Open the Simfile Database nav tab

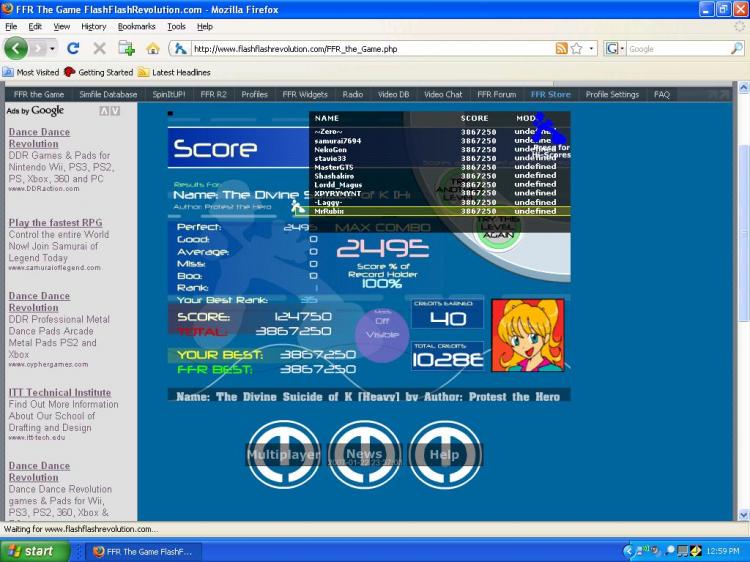(x=108, y=94)
